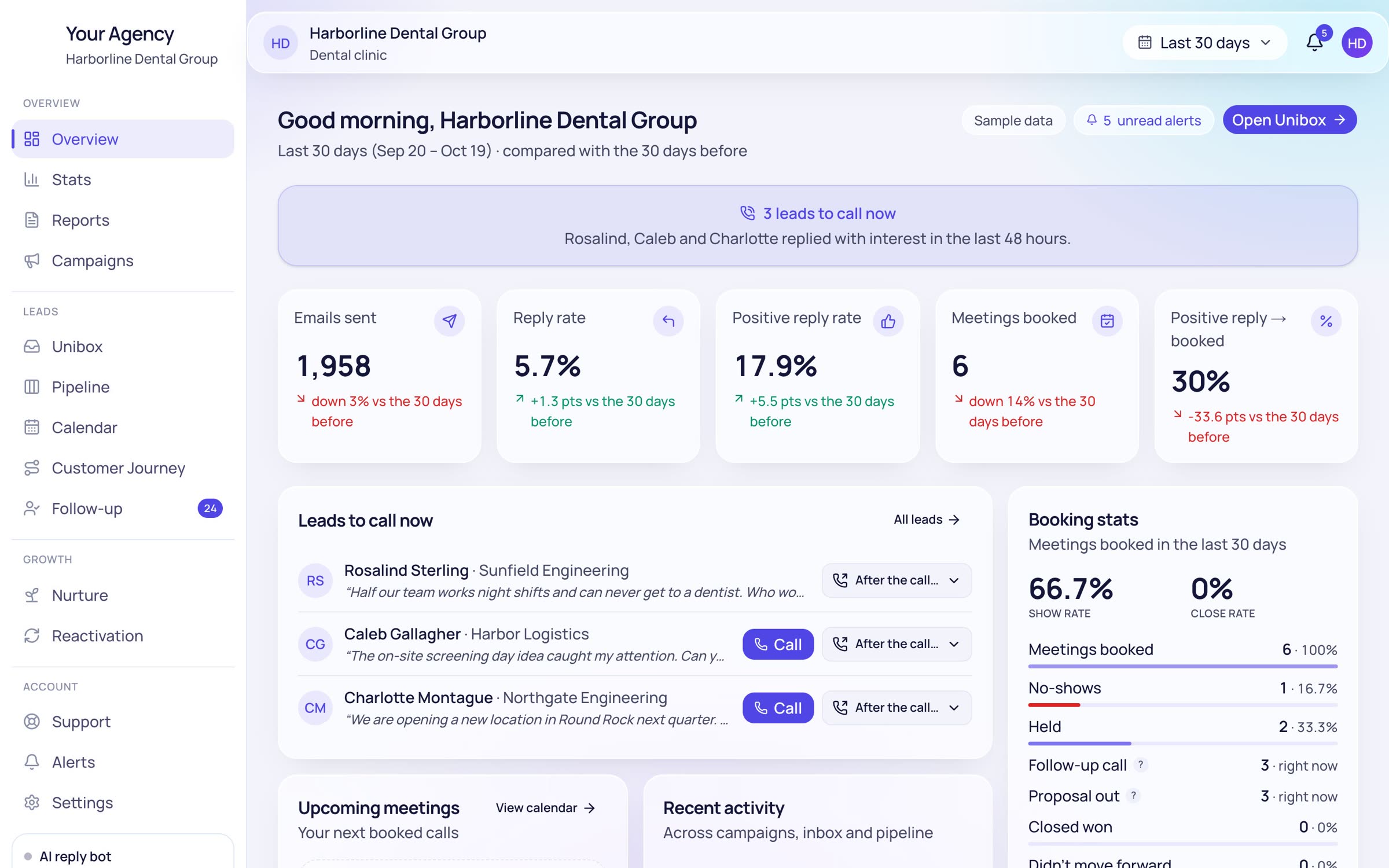Click the Meetings booked calendar icon
Image resolution: width=1389 pixels, height=868 pixels.
(1107, 321)
